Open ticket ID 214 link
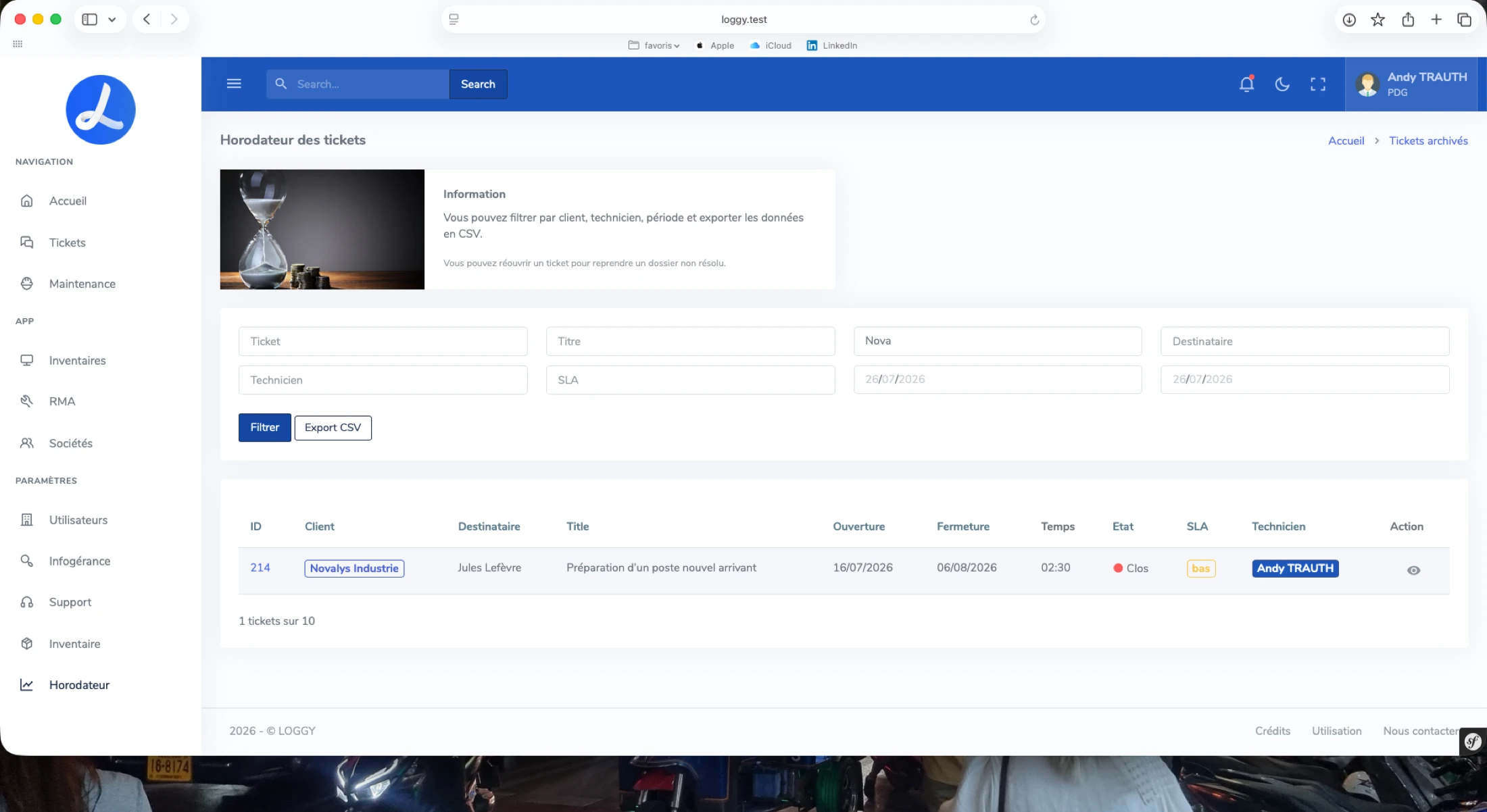The image size is (1487, 812). click(x=260, y=567)
